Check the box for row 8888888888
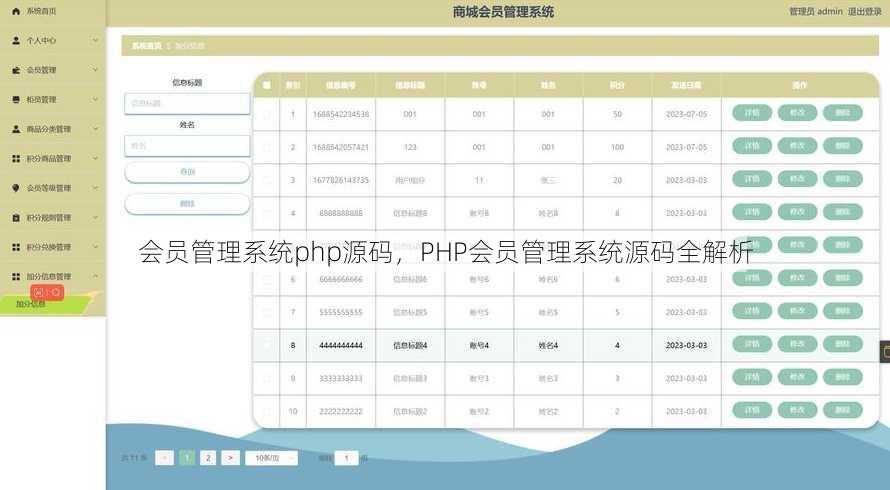 coord(267,213)
